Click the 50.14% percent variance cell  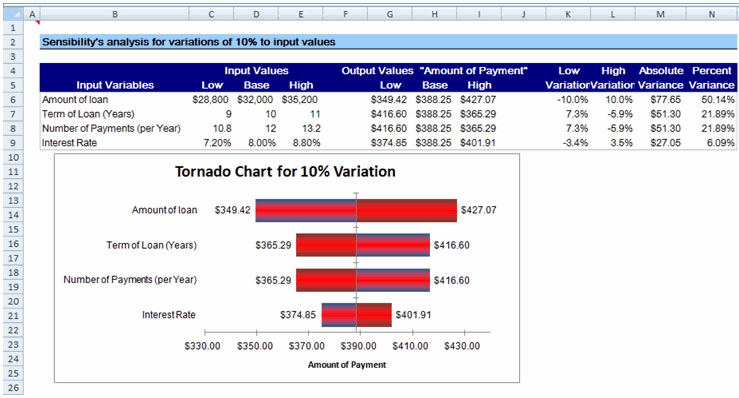(x=718, y=100)
